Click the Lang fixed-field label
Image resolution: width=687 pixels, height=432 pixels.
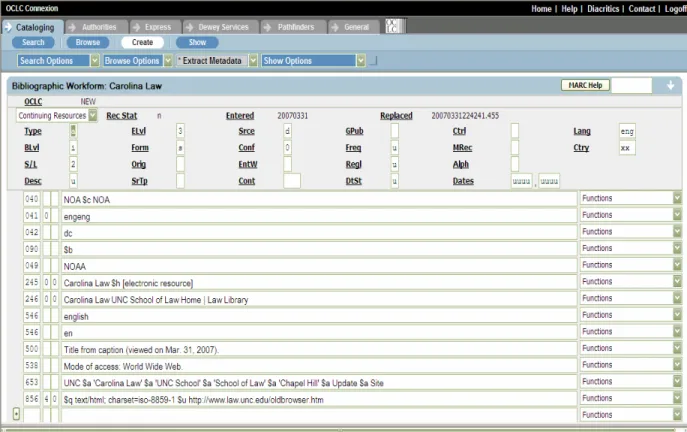click(582, 131)
